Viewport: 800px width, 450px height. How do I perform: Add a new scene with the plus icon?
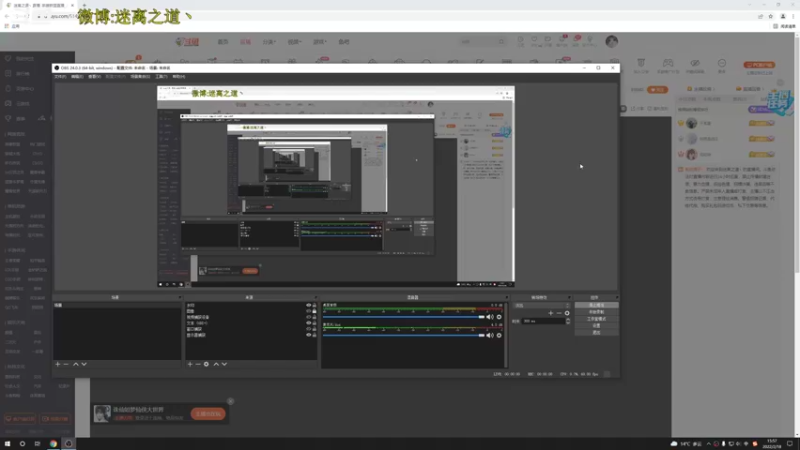[58, 364]
